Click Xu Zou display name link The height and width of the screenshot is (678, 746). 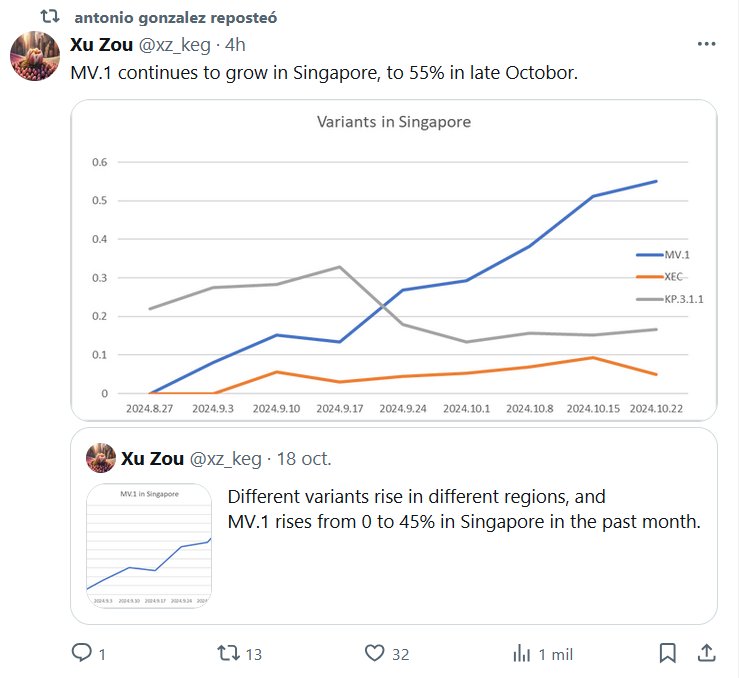pyautogui.click(x=101, y=44)
